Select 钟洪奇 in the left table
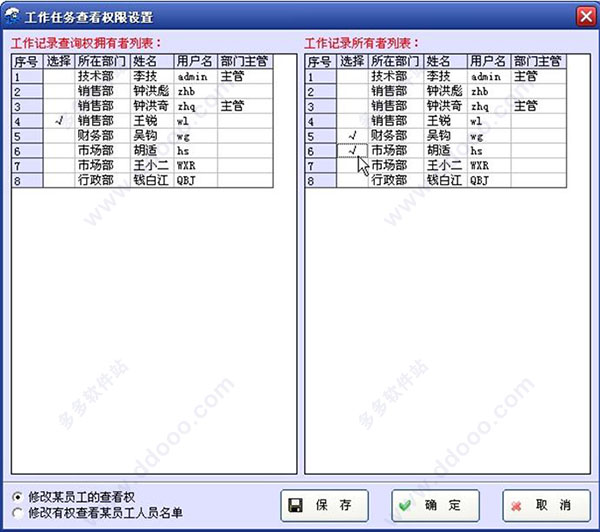 pos(152,106)
